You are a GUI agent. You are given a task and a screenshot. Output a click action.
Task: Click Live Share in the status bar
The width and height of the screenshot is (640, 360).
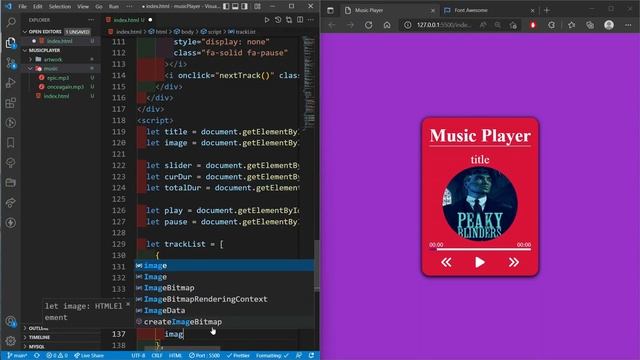pos(89,356)
